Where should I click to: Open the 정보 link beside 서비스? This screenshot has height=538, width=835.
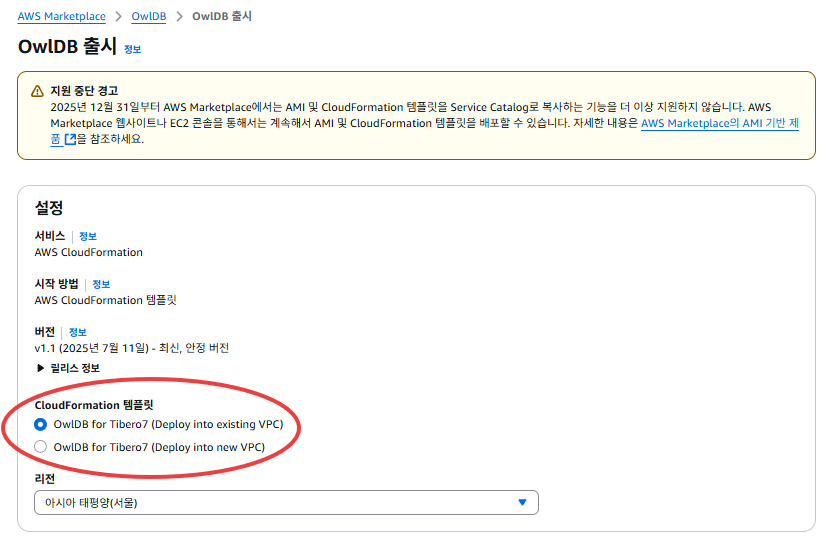pos(88,236)
